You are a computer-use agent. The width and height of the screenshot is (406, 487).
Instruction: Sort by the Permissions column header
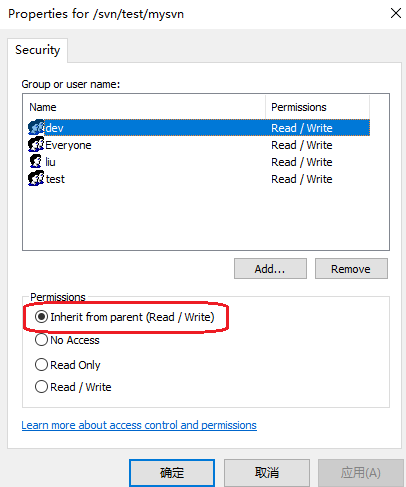pyautogui.click(x=318, y=107)
